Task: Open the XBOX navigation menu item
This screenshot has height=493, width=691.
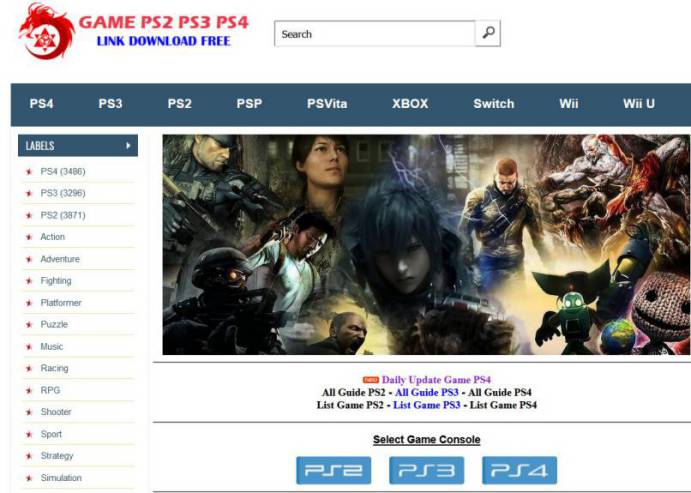Action: [x=410, y=104]
